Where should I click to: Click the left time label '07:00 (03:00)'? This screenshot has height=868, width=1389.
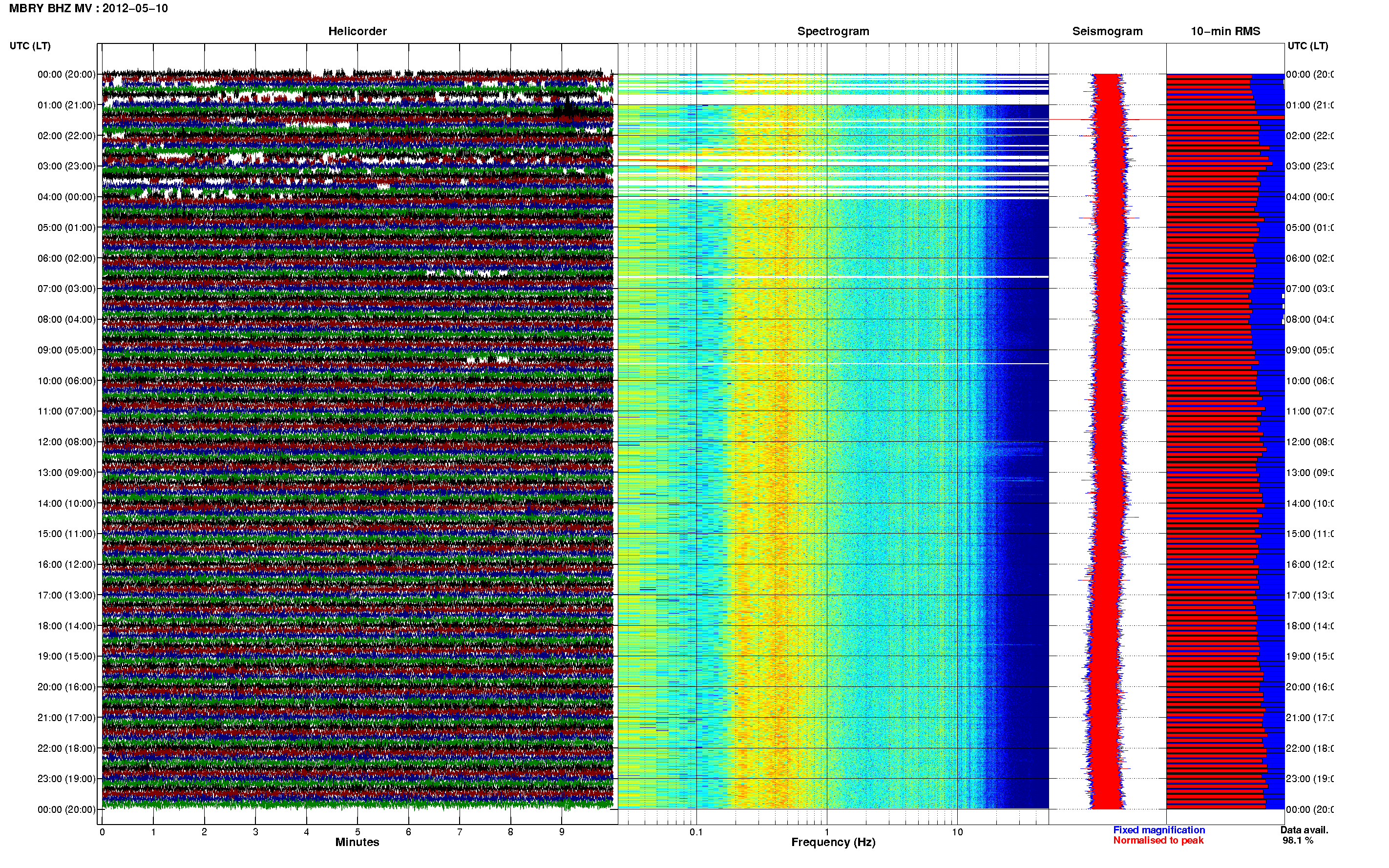click(x=66, y=289)
